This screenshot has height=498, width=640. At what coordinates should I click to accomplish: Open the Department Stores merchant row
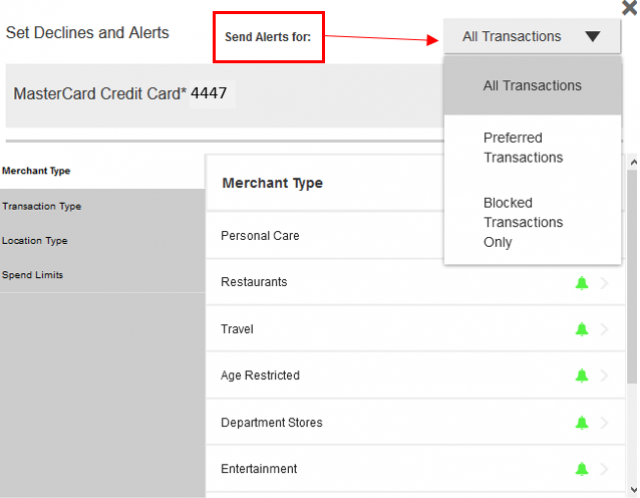[x=416, y=422]
